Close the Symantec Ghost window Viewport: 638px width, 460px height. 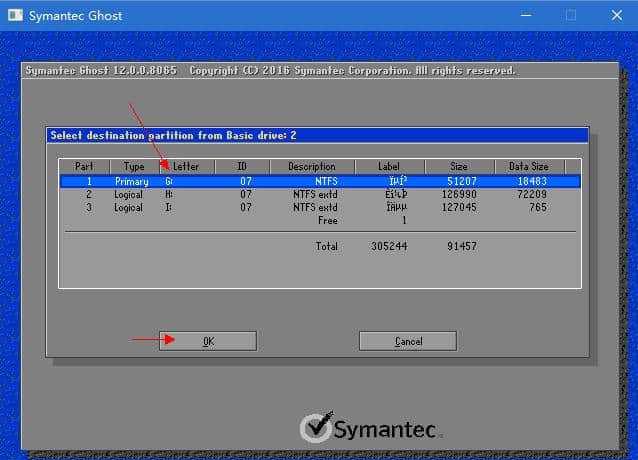click(x=616, y=15)
